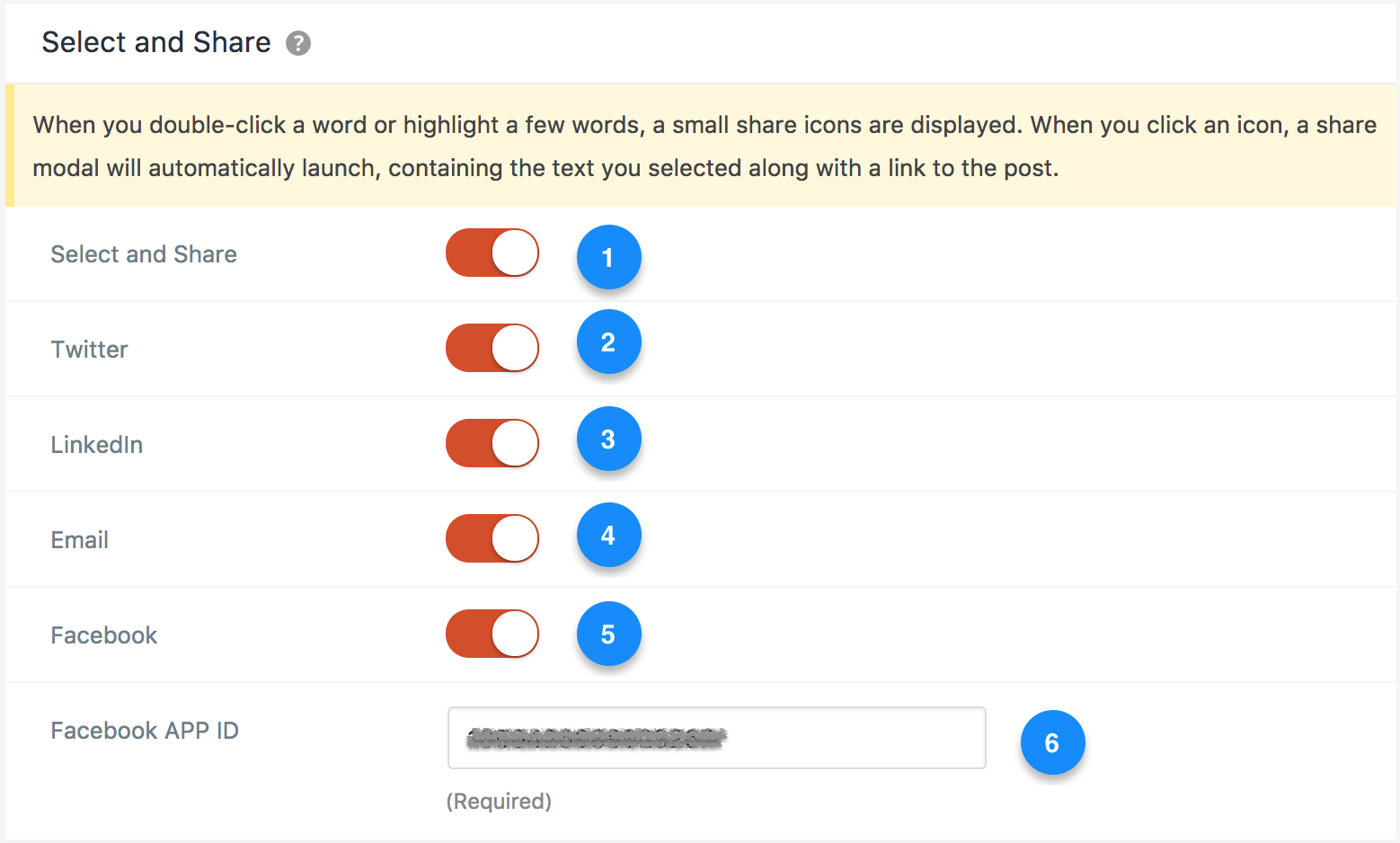Image resolution: width=1400 pixels, height=843 pixels.
Task: Disable the Facebook share toggle
Action: coord(492,634)
